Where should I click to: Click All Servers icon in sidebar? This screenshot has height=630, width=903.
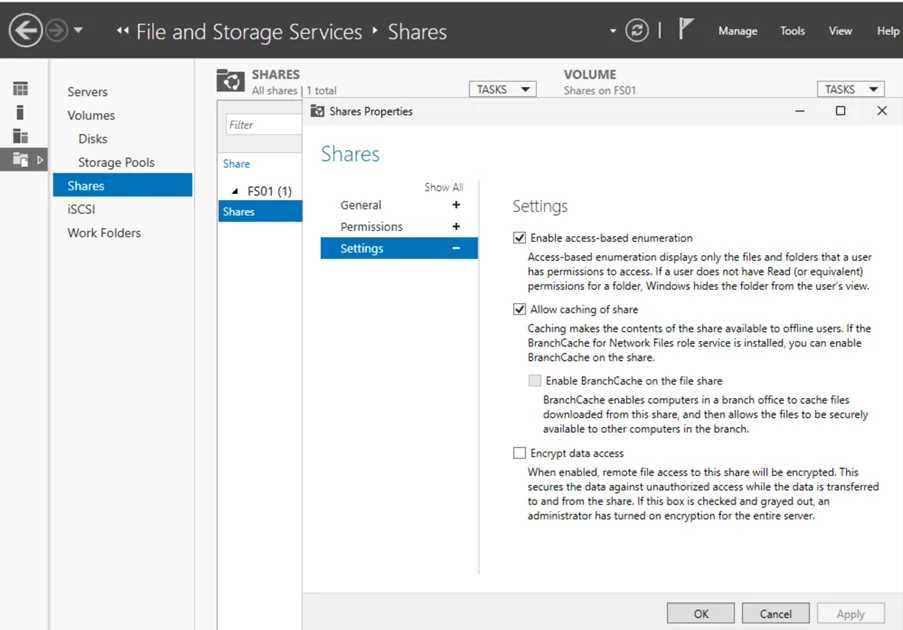(20, 136)
